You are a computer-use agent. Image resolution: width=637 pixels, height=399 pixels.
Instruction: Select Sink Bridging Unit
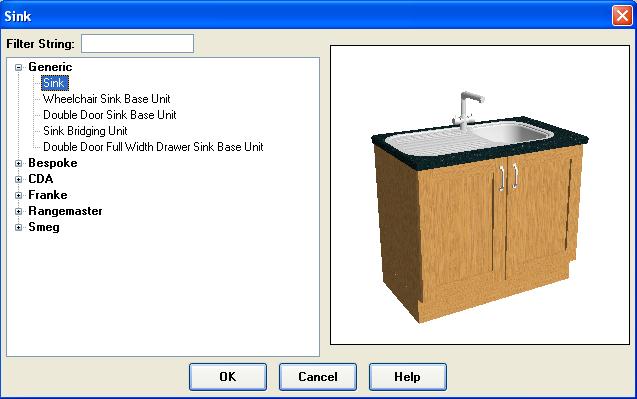pyautogui.click(x=85, y=131)
